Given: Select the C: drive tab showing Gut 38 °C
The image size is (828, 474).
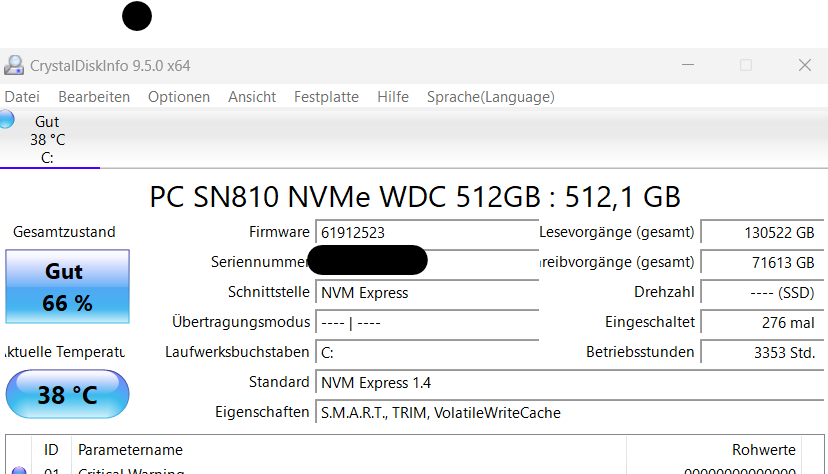Looking at the screenshot, I should pyautogui.click(x=50, y=140).
